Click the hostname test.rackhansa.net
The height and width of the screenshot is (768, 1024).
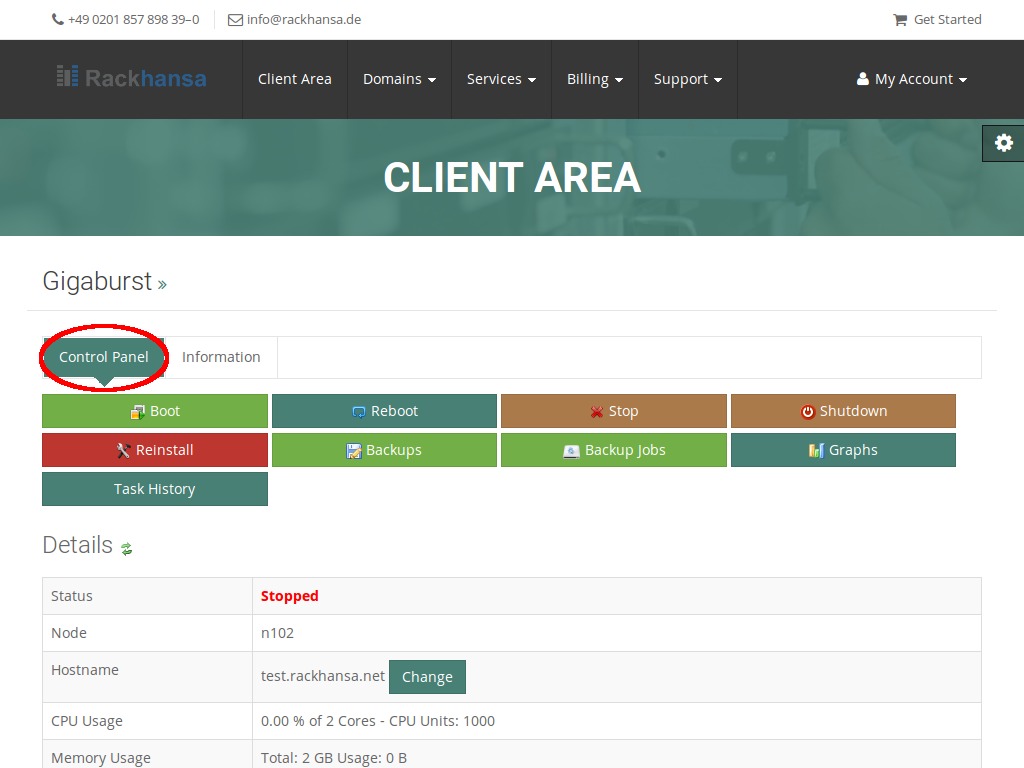coord(323,676)
